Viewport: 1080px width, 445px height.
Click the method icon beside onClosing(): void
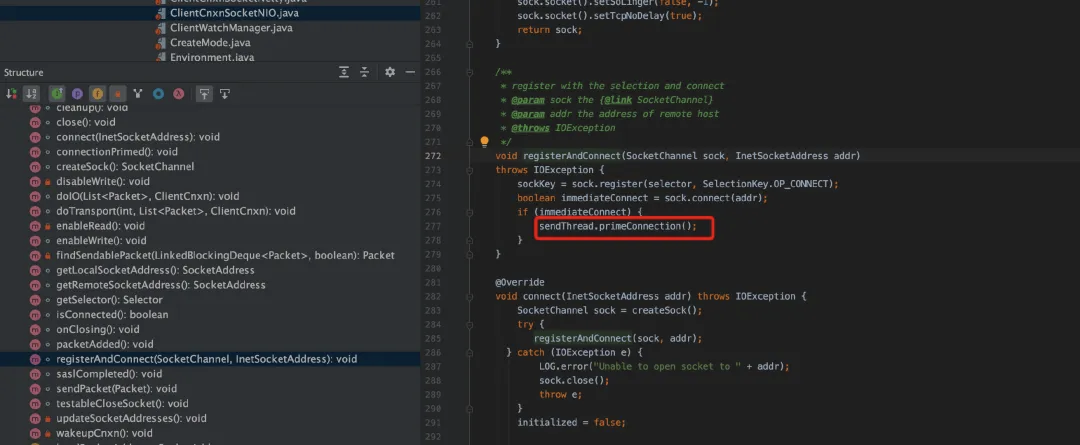[35, 329]
